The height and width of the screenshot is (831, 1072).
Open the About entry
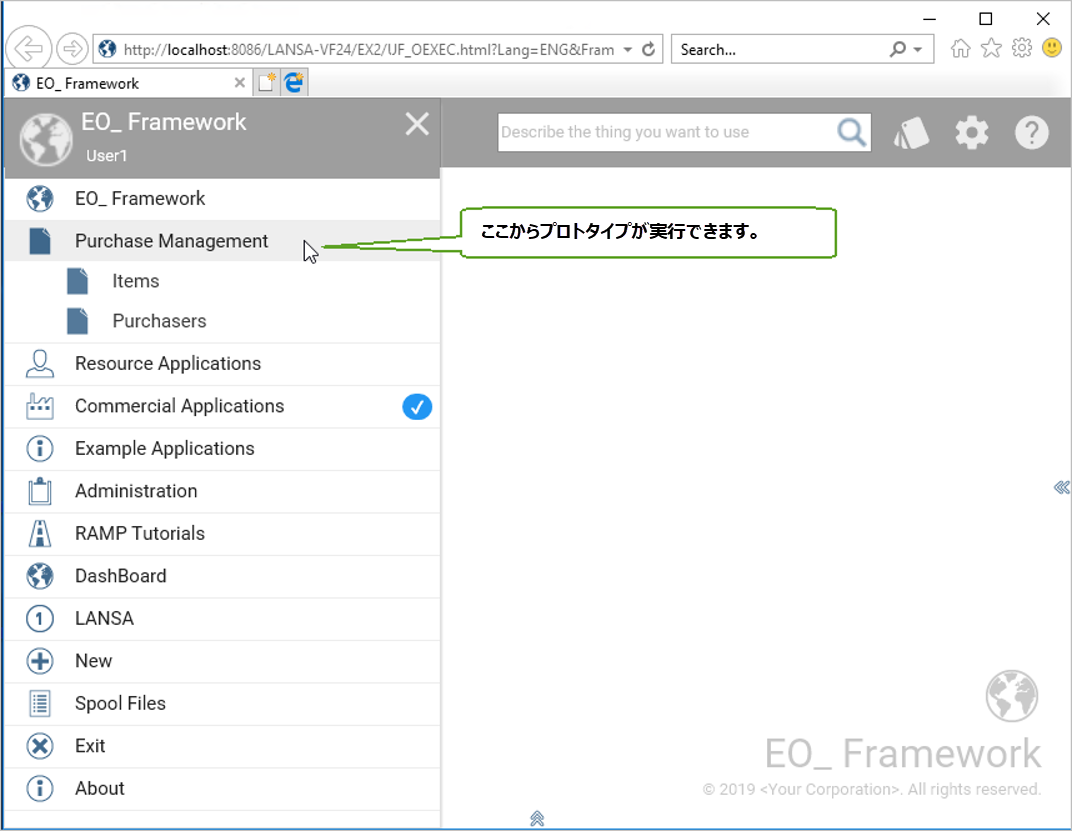(x=222, y=788)
